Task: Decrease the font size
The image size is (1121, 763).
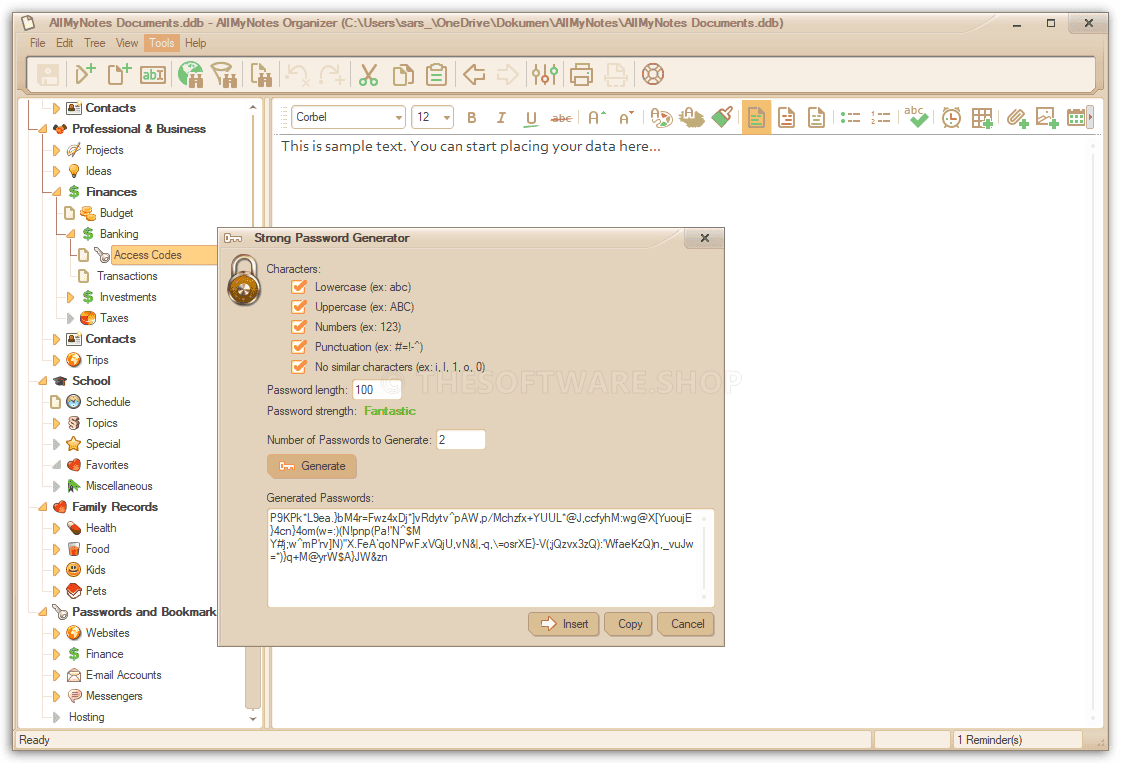Action: 626,118
